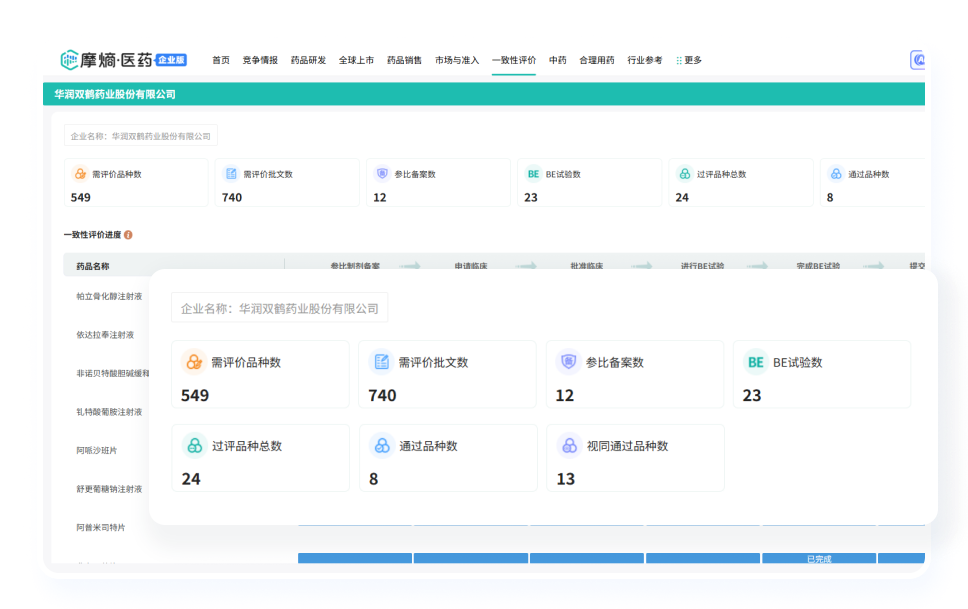Open the 钆特酸葡胺注射液 drug row

click(109, 412)
